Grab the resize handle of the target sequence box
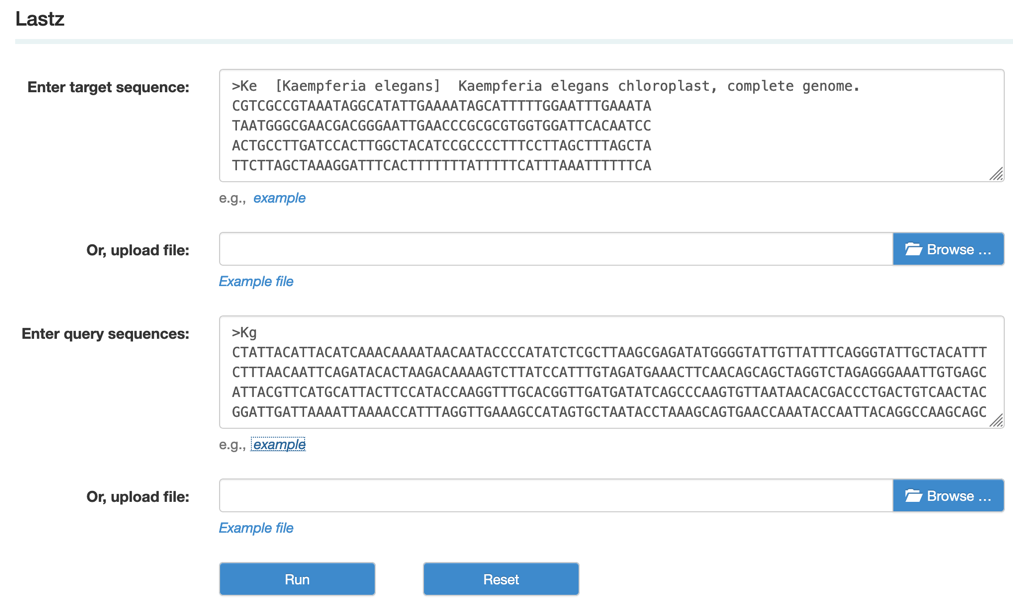1013x605 pixels. tap(996, 174)
